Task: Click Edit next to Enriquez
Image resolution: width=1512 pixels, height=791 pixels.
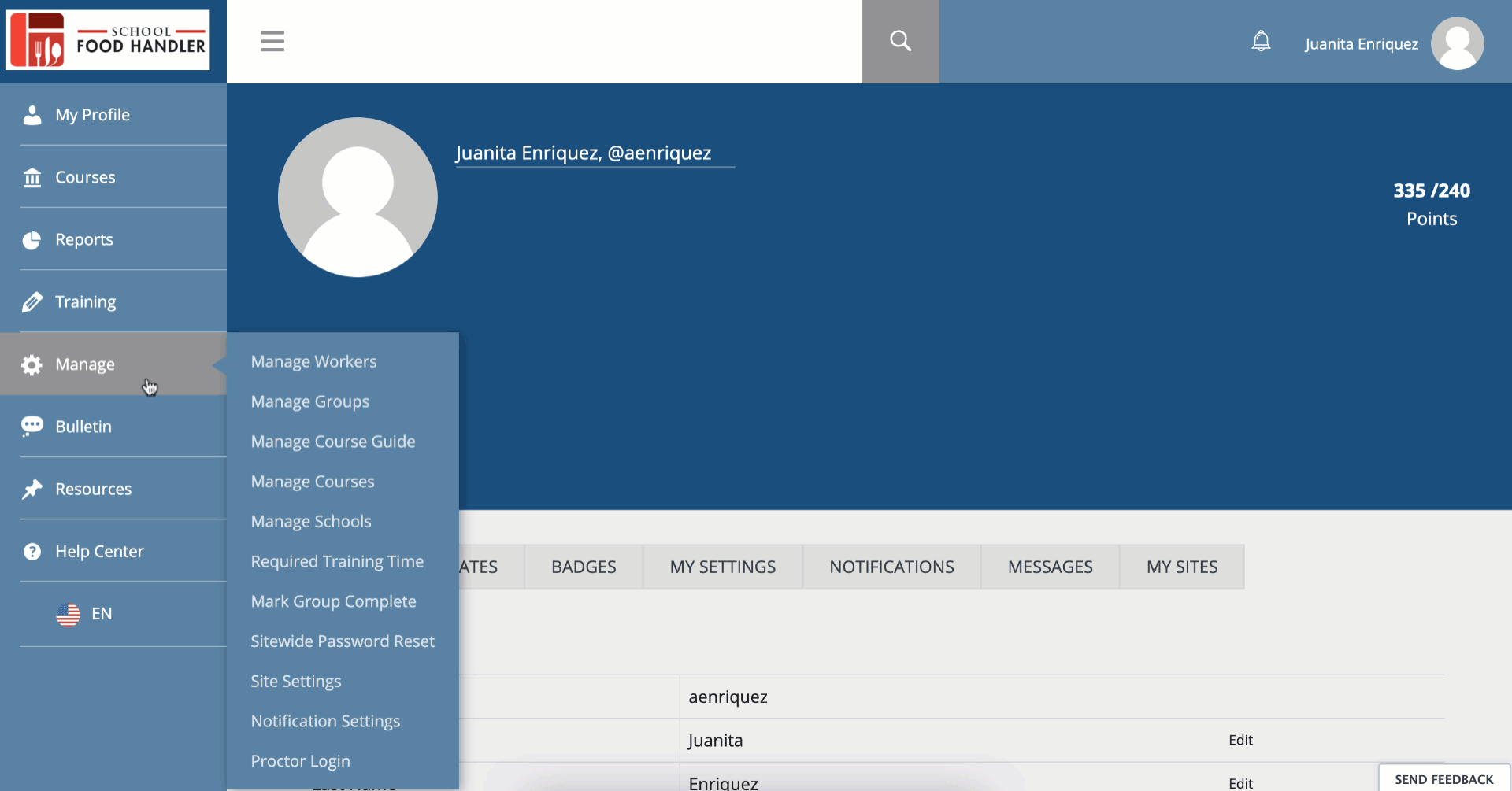Action: pos(1240,783)
